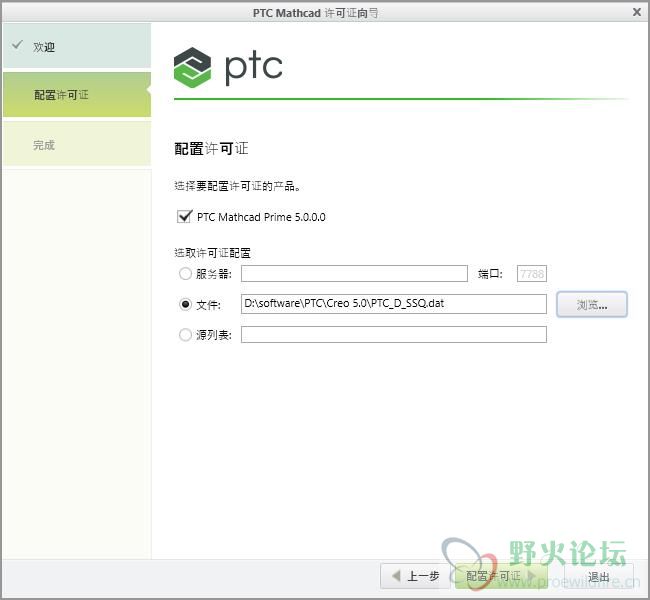Image resolution: width=650 pixels, height=600 pixels.
Task: Click the checkmark icon beside 欢迎
Action: click(x=17, y=45)
